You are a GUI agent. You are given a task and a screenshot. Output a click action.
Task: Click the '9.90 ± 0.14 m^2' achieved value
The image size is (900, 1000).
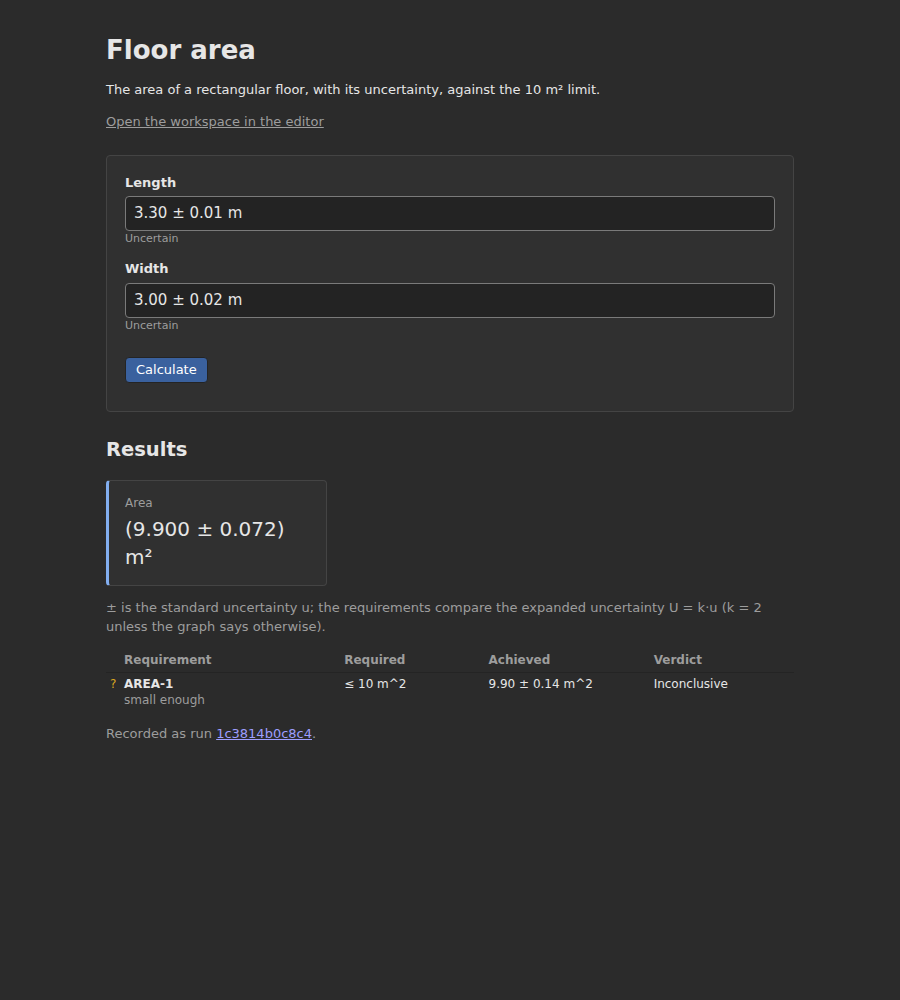pos(540,684)
